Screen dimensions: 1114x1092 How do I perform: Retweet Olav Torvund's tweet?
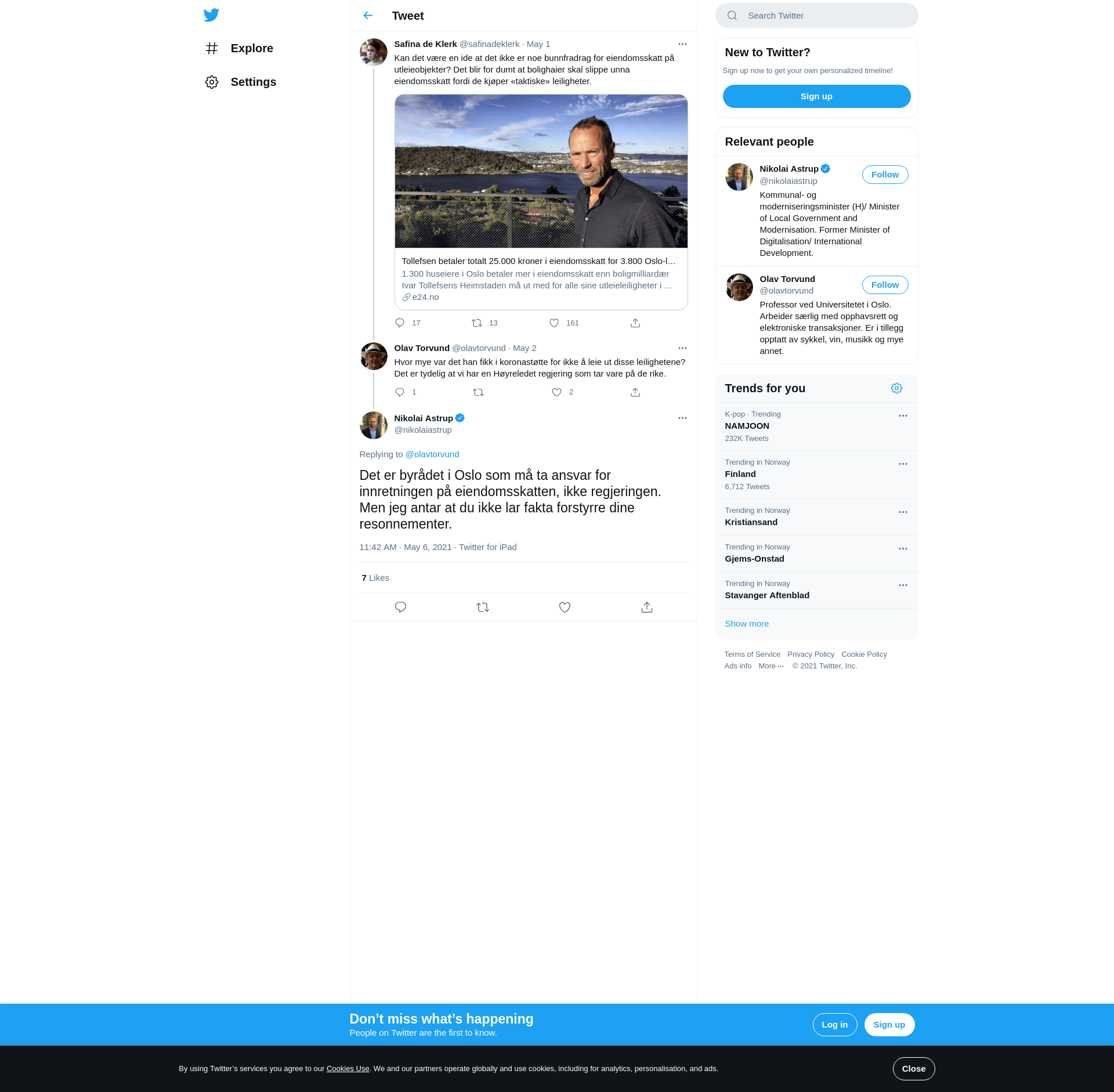(479, 392)
